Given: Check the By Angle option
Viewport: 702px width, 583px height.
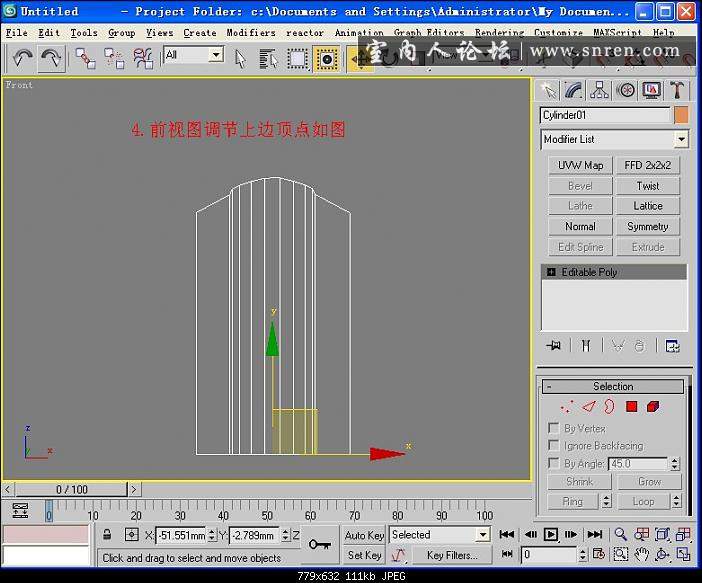Looking at the screenshot, I should (554, 464).
